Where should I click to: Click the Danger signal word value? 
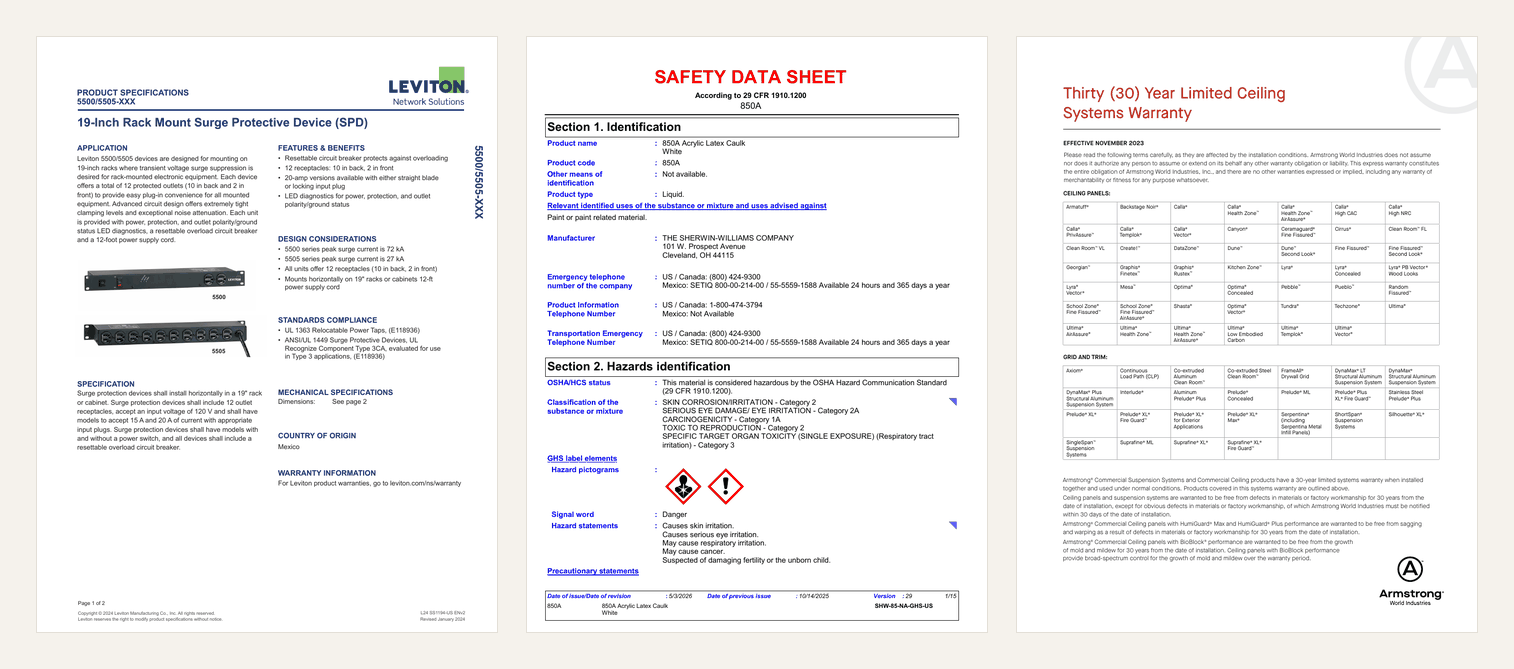[675, 514]
